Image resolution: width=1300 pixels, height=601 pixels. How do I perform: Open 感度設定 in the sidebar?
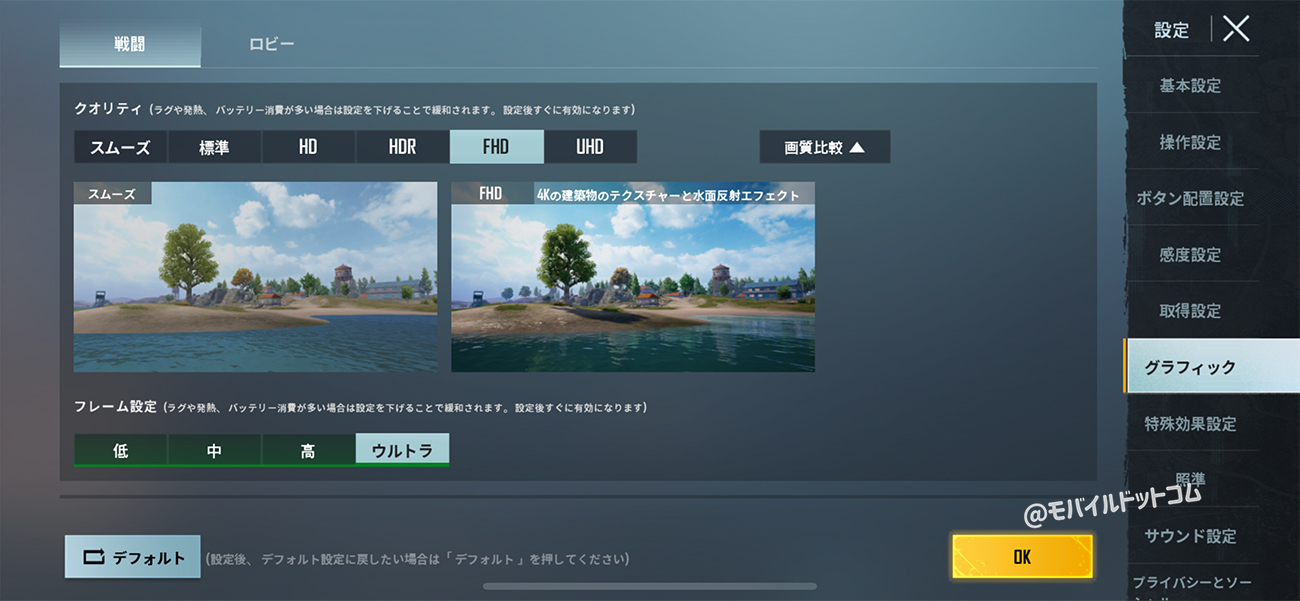(1190, 255)
